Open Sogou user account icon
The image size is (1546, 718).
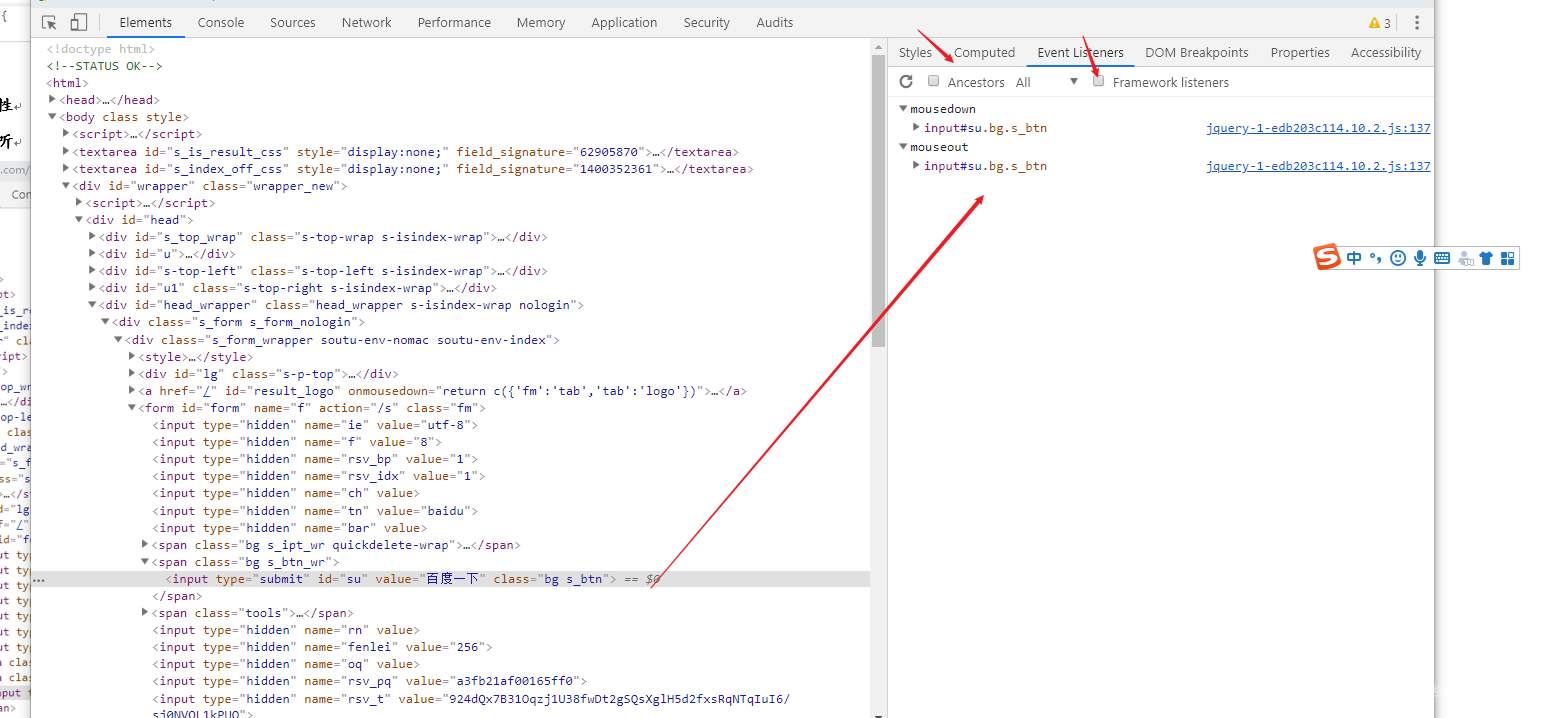pos(1465,258)
